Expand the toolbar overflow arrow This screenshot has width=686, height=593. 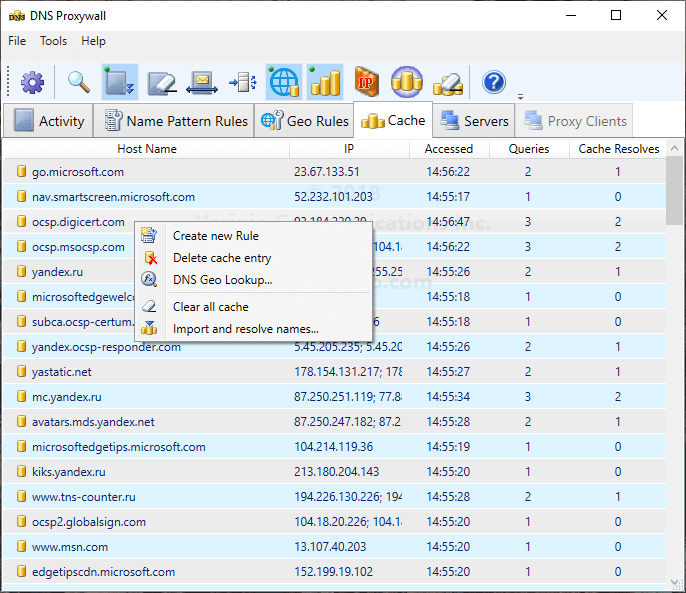click(520, 97)
